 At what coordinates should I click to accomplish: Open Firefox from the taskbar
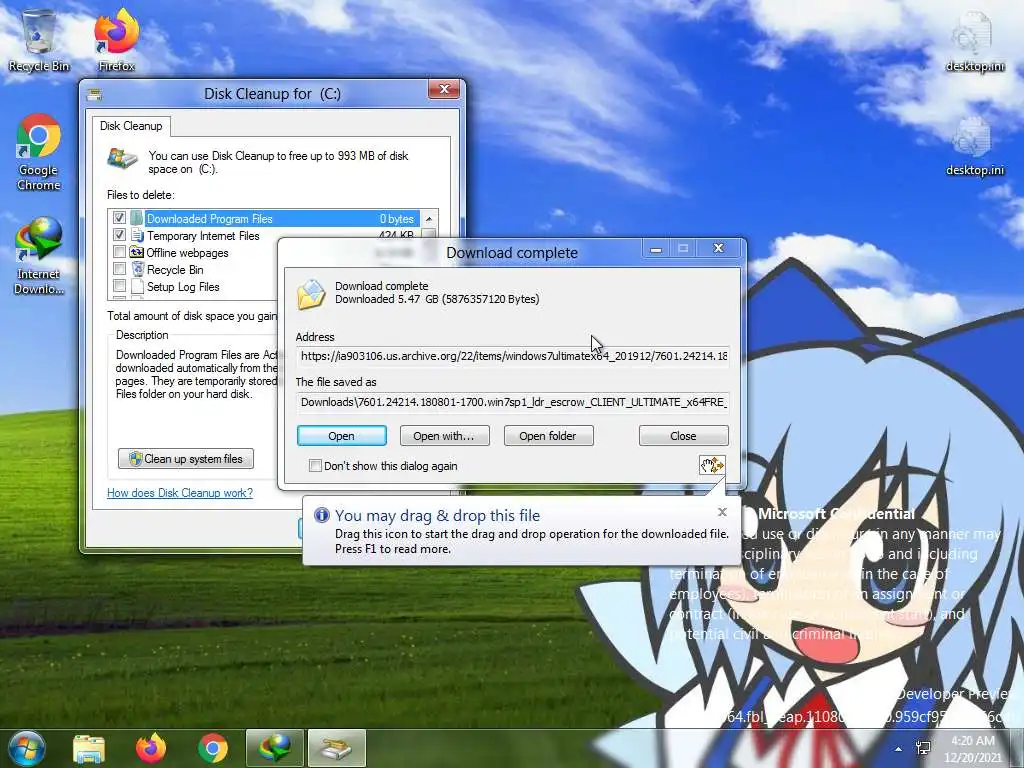(151, 749)
